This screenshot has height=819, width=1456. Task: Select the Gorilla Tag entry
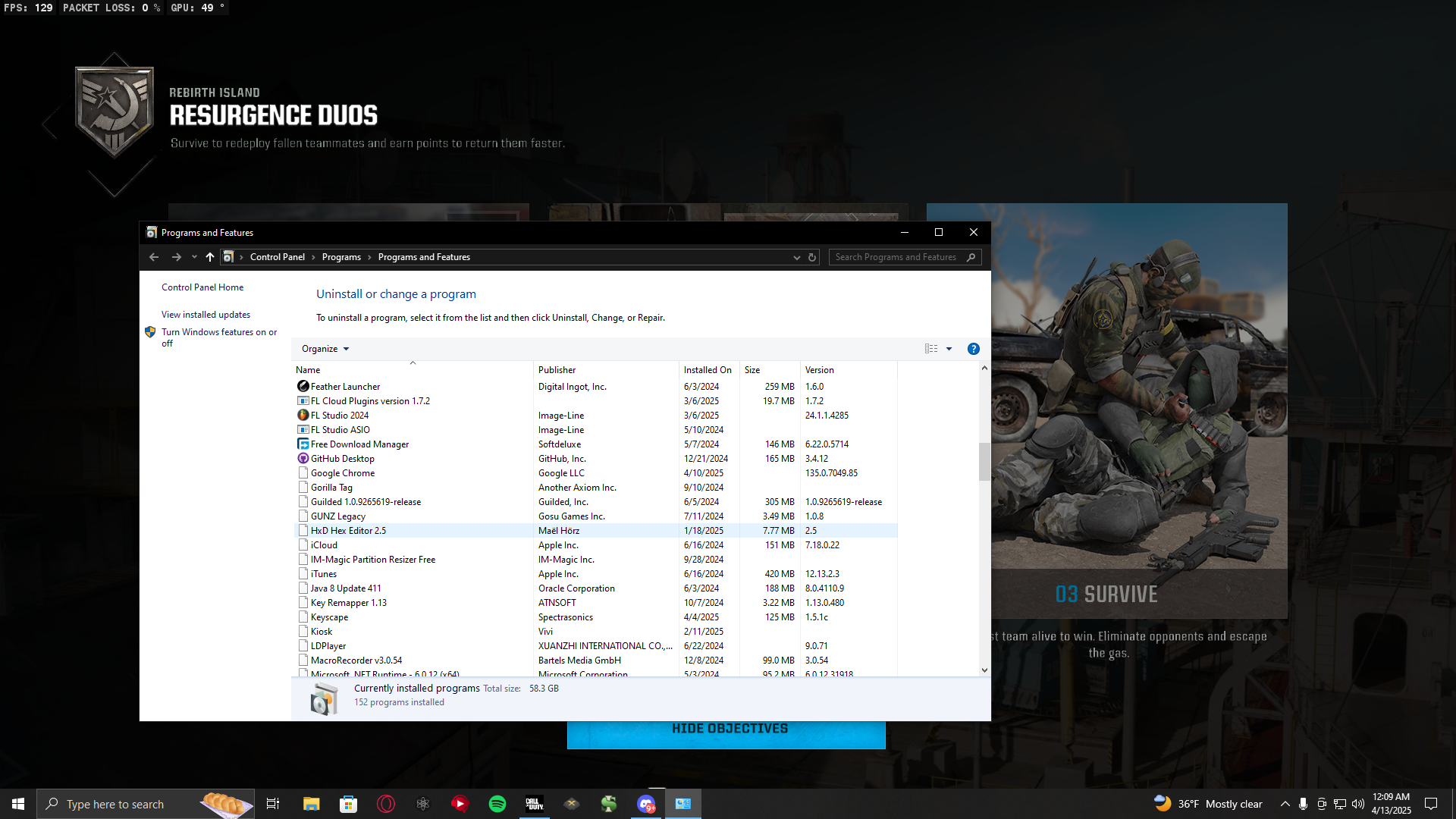(x=595, y=488)
